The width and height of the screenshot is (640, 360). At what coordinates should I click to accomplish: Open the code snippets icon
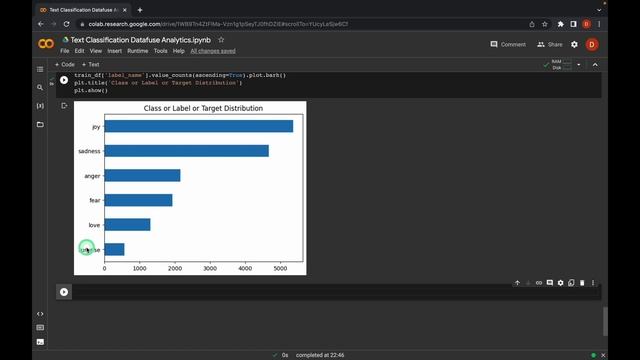tap(40, 314)
